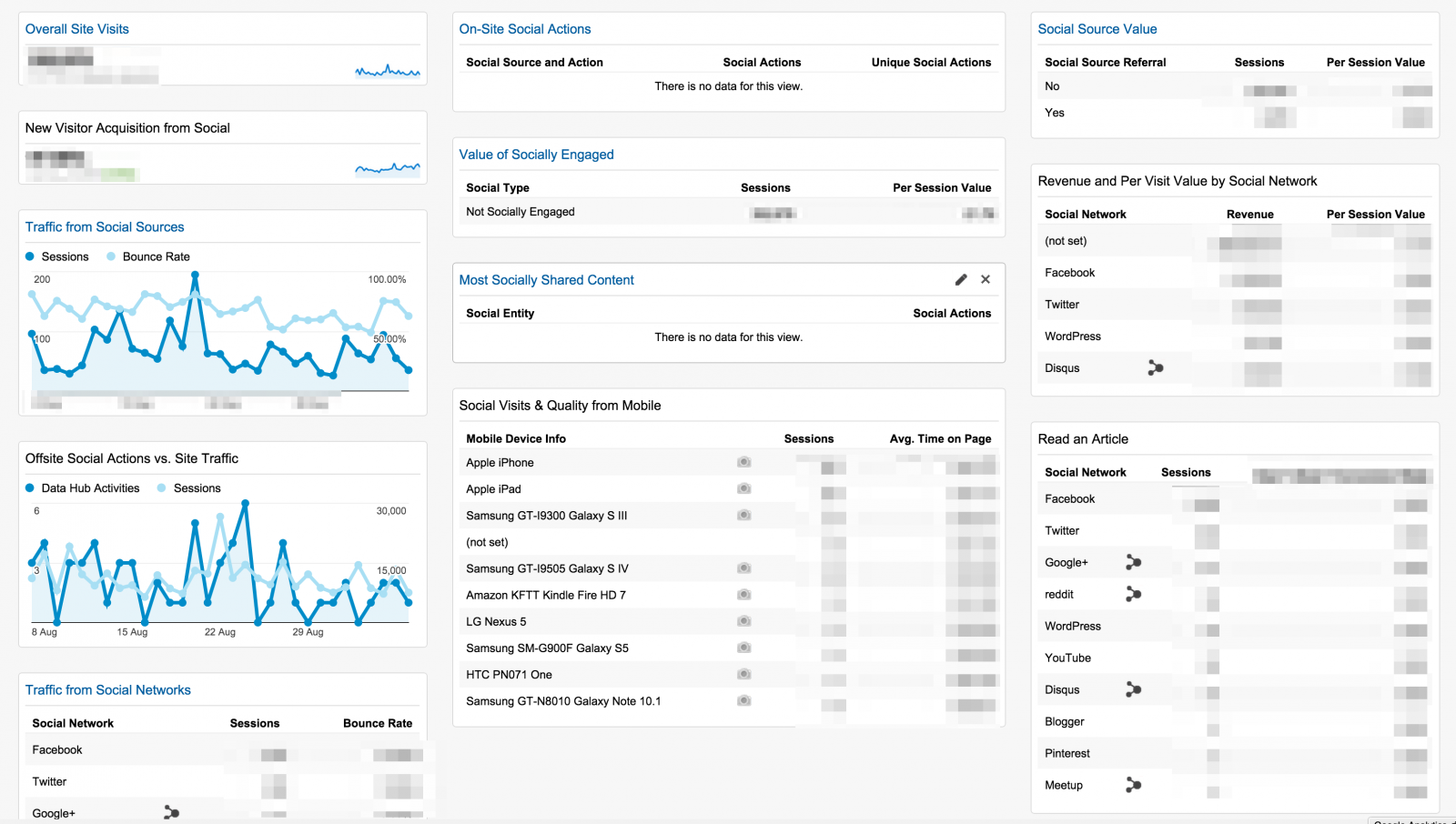Click the social hub icon beside Meetup
Image resolution: width=1456 pixels, height=824 pixels.
[x=1133, y=786]
